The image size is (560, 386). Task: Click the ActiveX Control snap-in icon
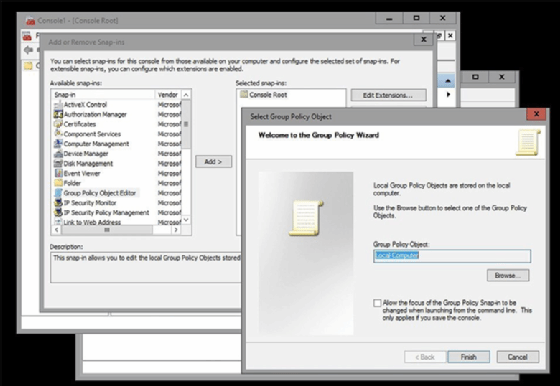pos(58,105)
